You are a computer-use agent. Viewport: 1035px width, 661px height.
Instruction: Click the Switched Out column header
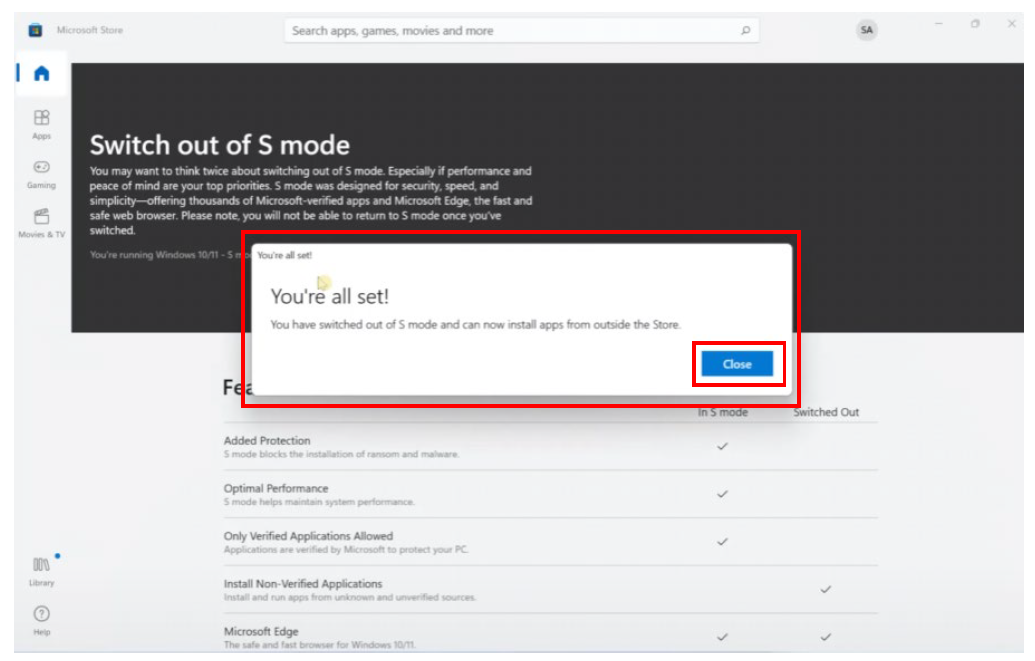(x=826, y=412)
